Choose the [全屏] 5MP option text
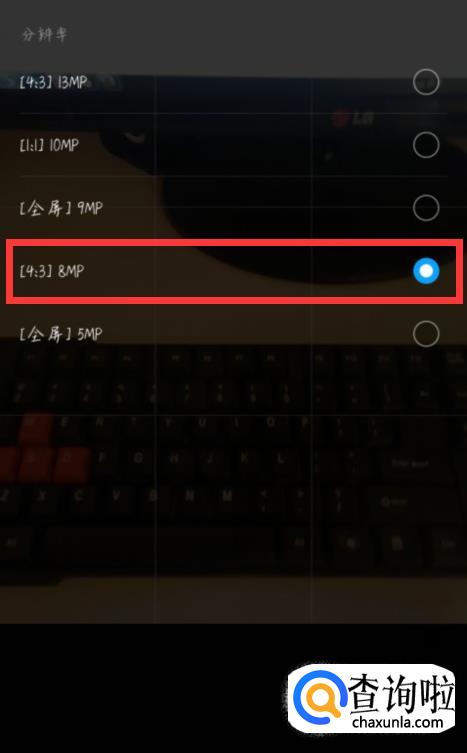This screenshot has width=467, height=753. coord(61,334)
